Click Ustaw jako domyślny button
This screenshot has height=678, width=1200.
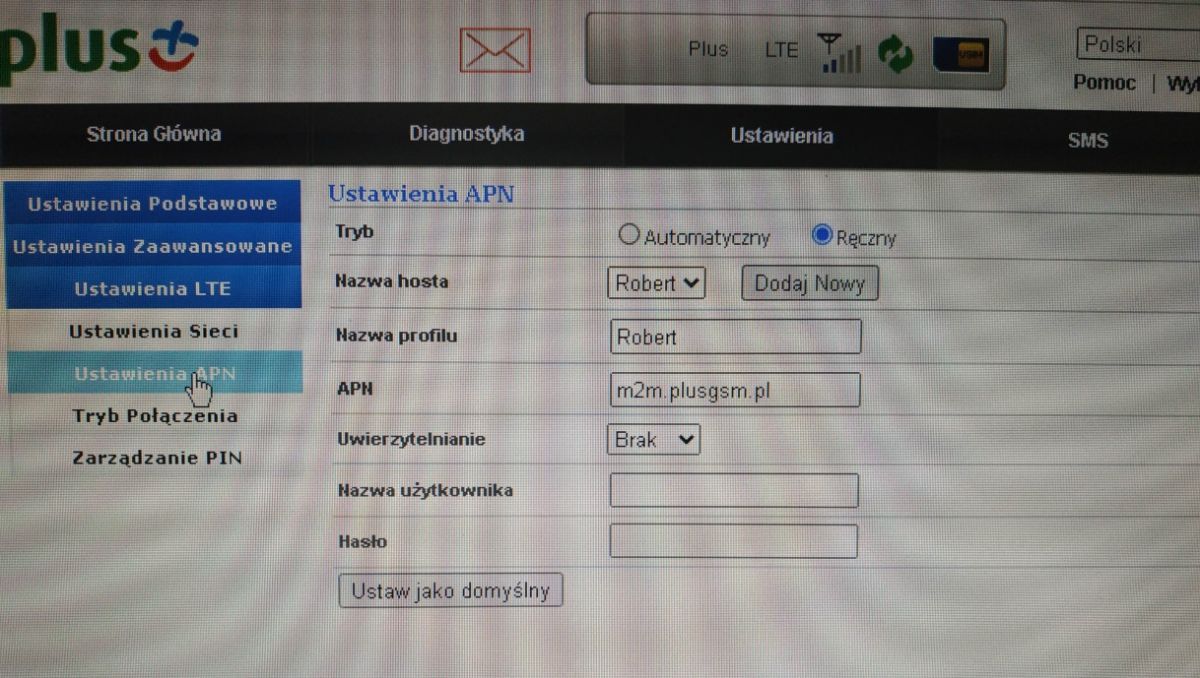click(x=451, y=590)
